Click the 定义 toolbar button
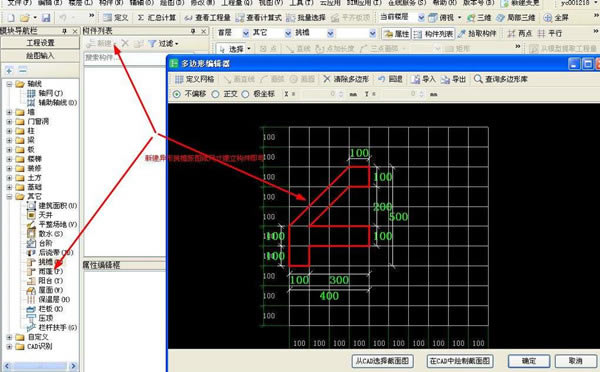Image resolution: width=600 pixels, height=372 pixels. click(x=116, y=18)
